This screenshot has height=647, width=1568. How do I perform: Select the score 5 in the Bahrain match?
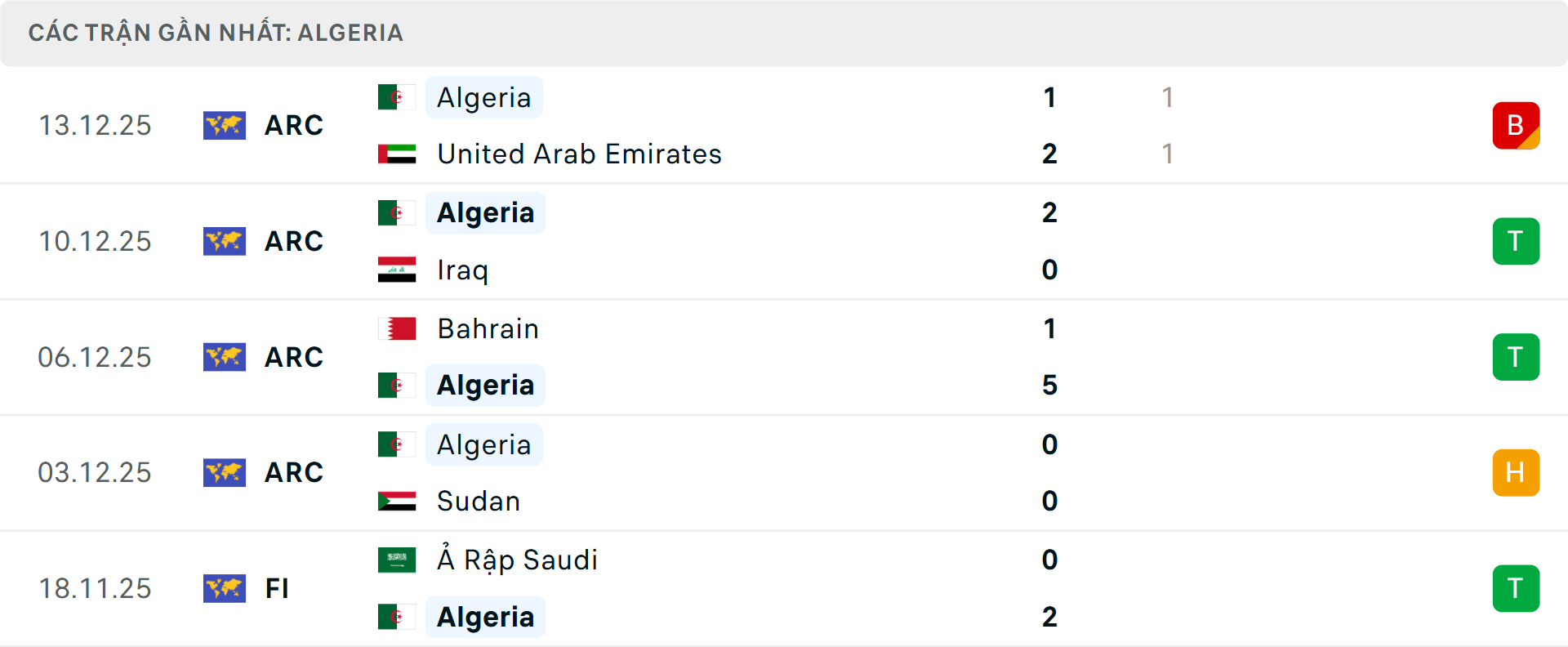click(1049, 386)
